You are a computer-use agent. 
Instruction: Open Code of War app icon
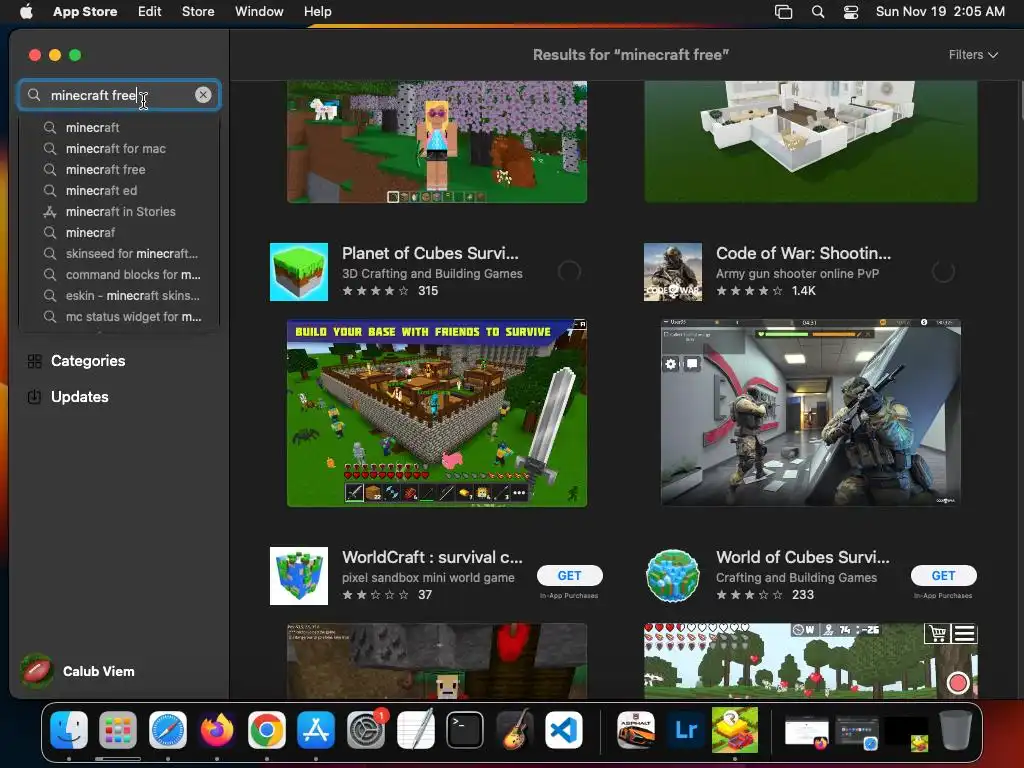click(673, 272)
